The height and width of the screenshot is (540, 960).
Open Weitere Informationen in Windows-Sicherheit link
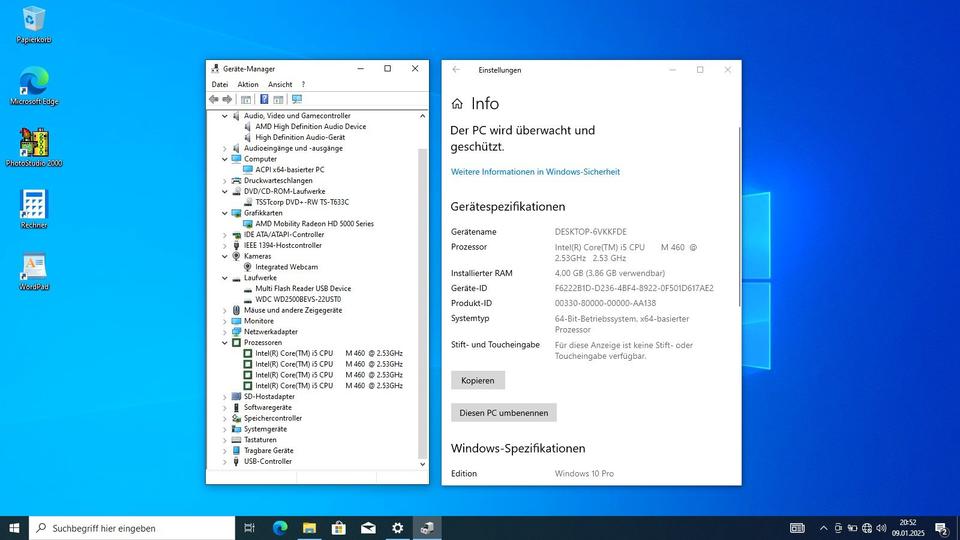pyautogui.click(x=535, y=172)
